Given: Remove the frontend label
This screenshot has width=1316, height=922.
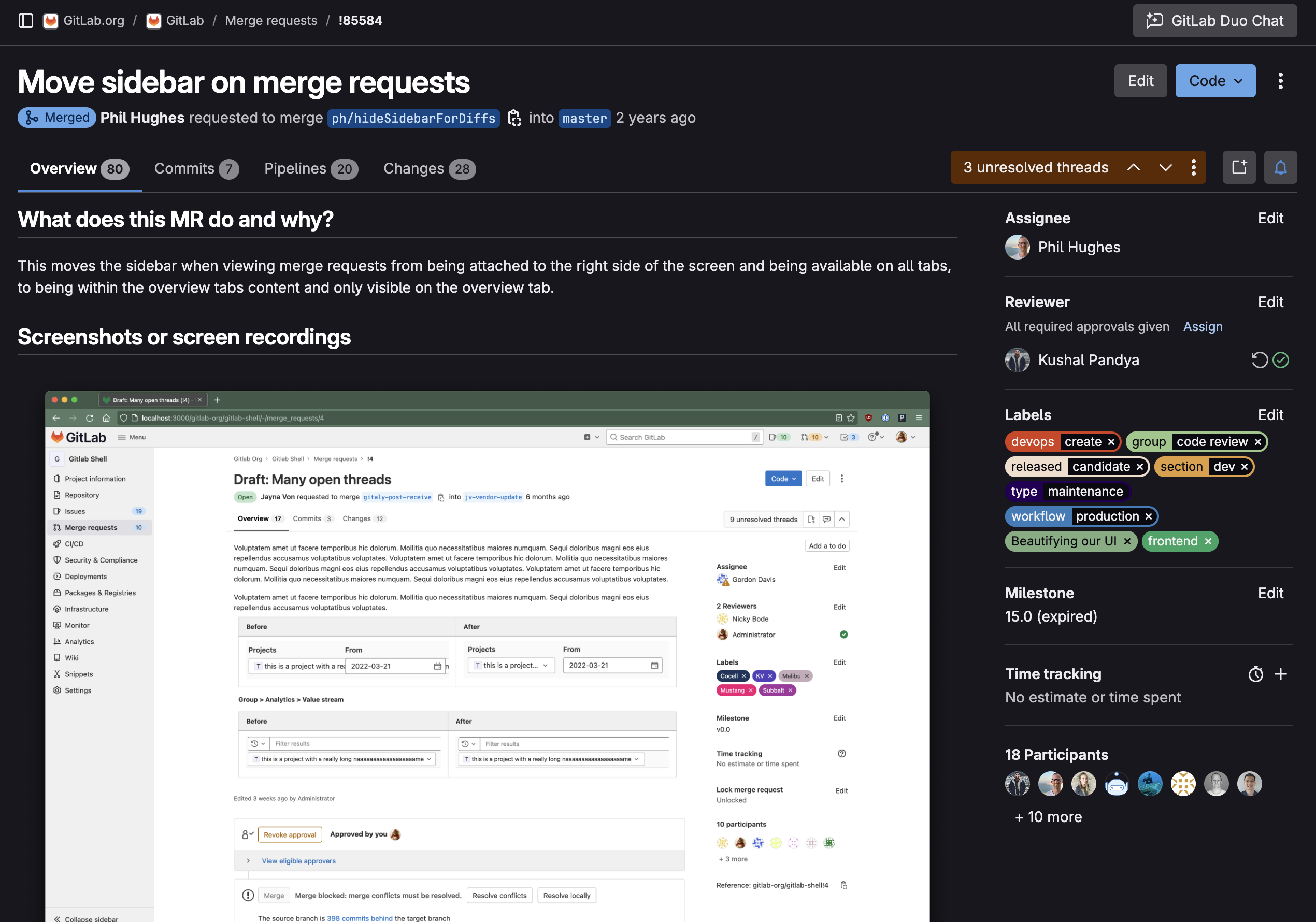Looking at the screenshot, I should click(1208, 541).
